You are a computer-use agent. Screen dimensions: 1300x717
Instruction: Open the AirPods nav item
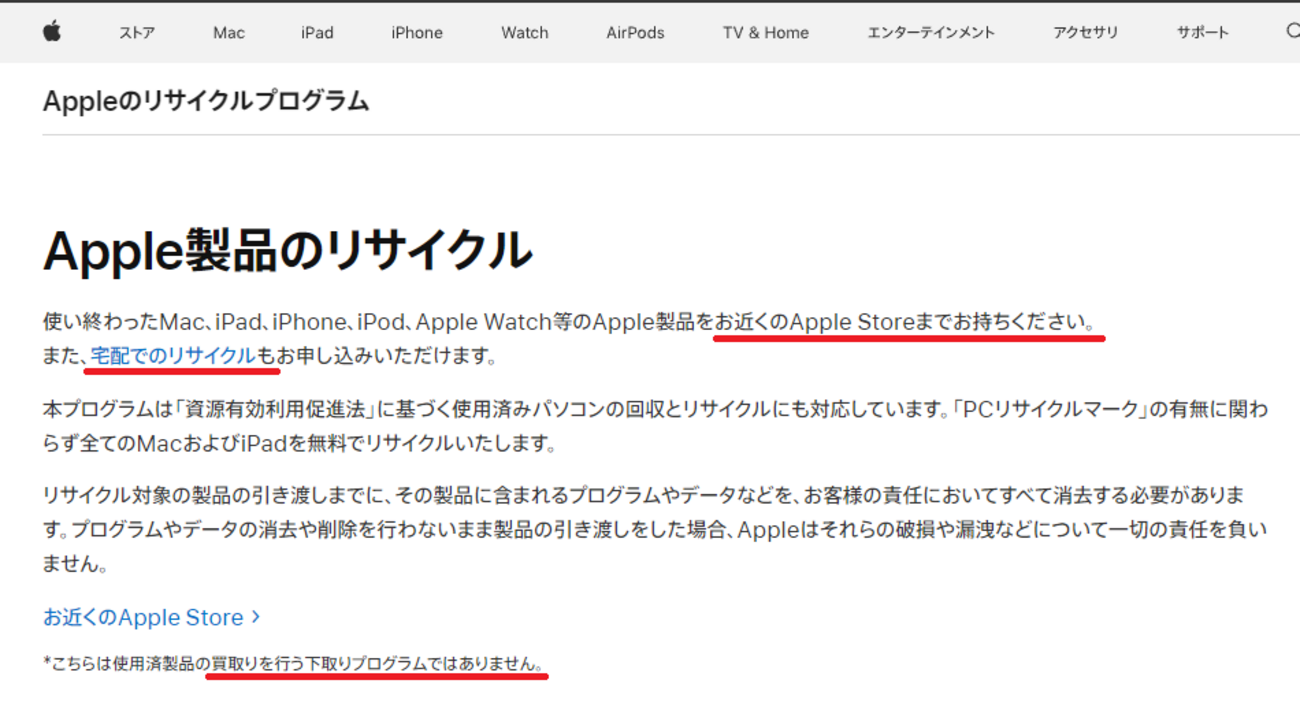pyautogui.click(x=635, y=33)
